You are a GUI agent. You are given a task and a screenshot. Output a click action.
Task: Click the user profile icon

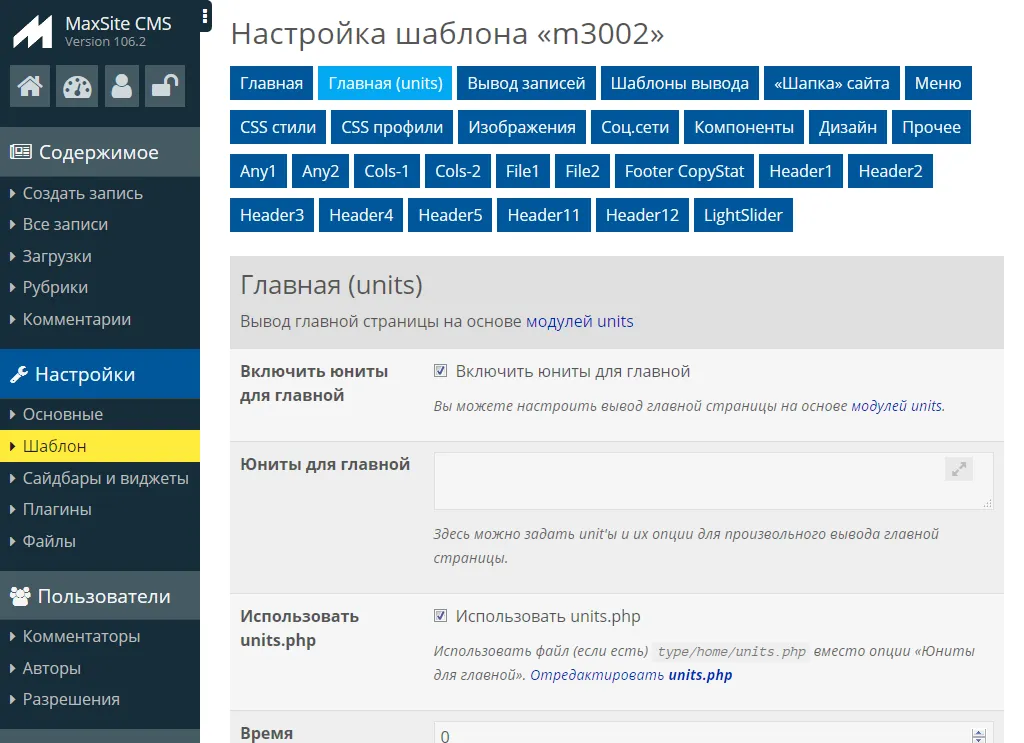click(122, 87)
